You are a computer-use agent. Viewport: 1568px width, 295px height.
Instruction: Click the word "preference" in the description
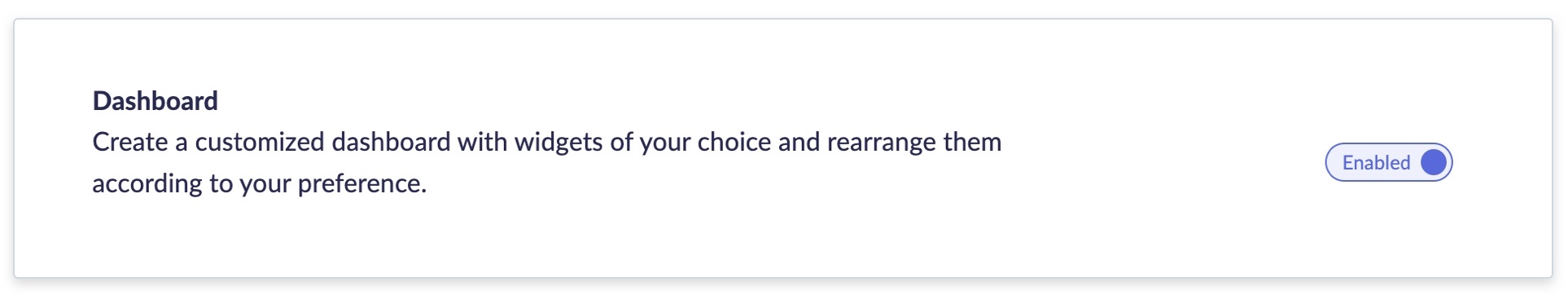(x=359, y=183)
